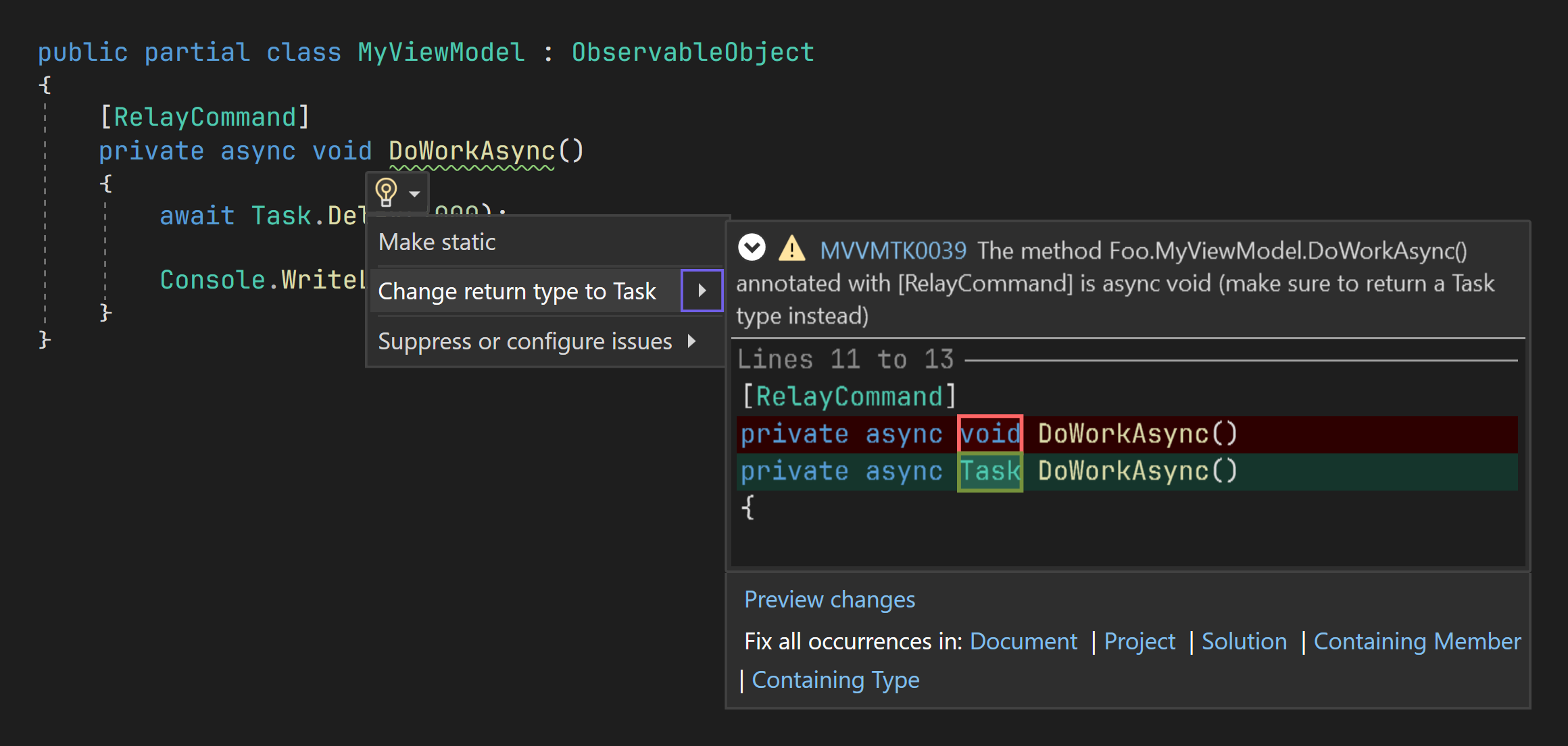The width and height of the screenshot is (1568, 746).
Task: Fix all occurrences in Containing Member
Action: point(1417,641)
